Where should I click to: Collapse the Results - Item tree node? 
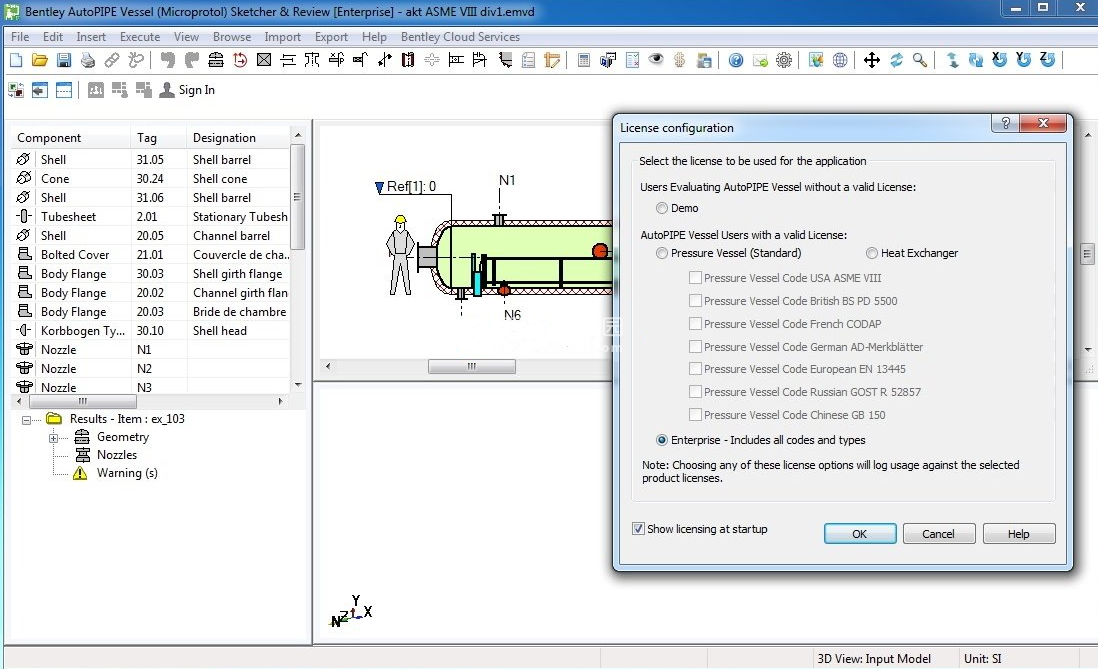pos(26,420)
